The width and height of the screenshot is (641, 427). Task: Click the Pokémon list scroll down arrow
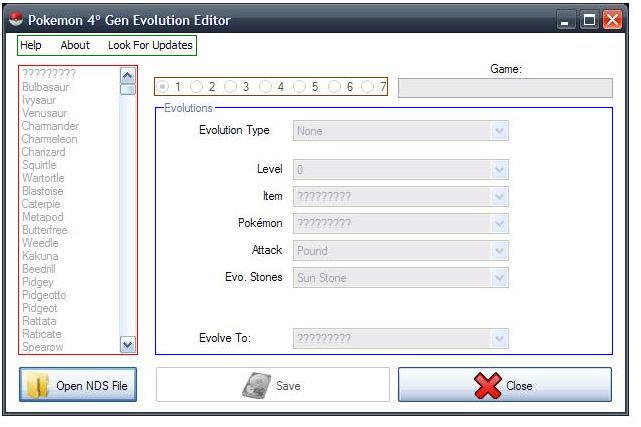[x=128, y=345]
